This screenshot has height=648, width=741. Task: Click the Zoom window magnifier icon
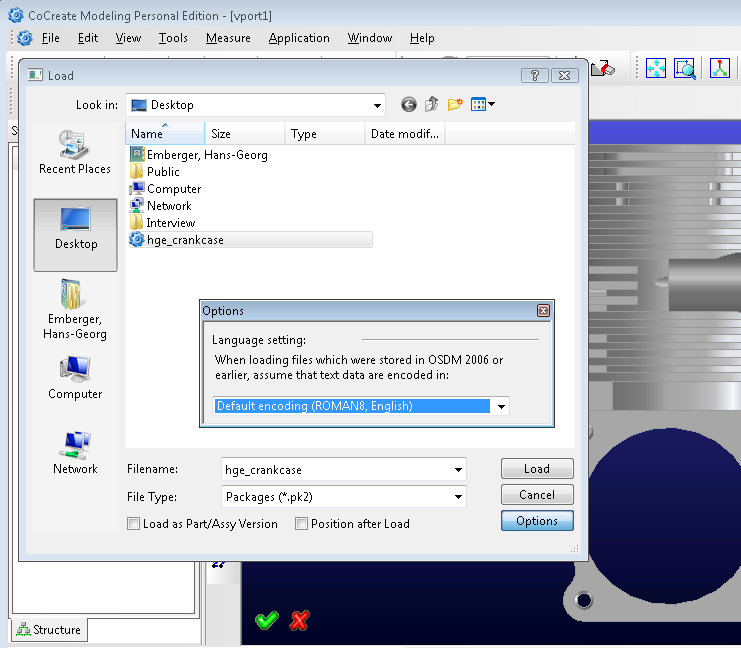point(684,69)
